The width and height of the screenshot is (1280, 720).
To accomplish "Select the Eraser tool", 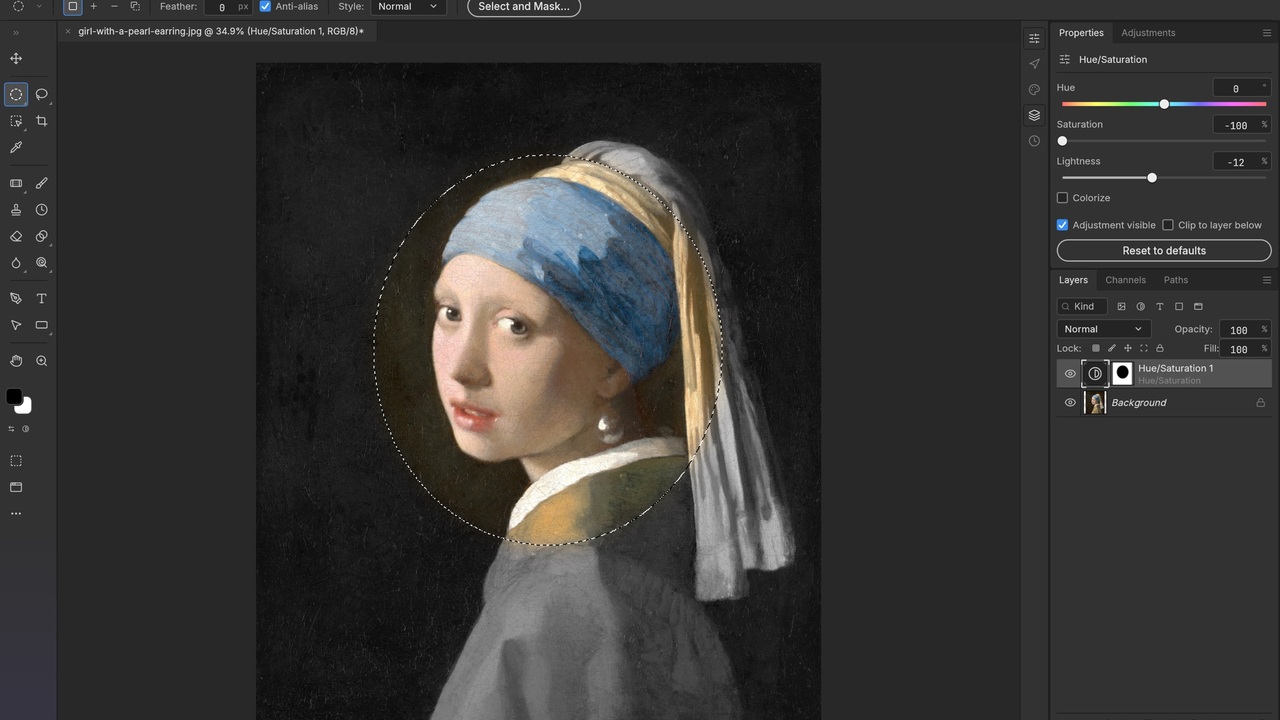I will pyautogui.click(x=16, y=237).
